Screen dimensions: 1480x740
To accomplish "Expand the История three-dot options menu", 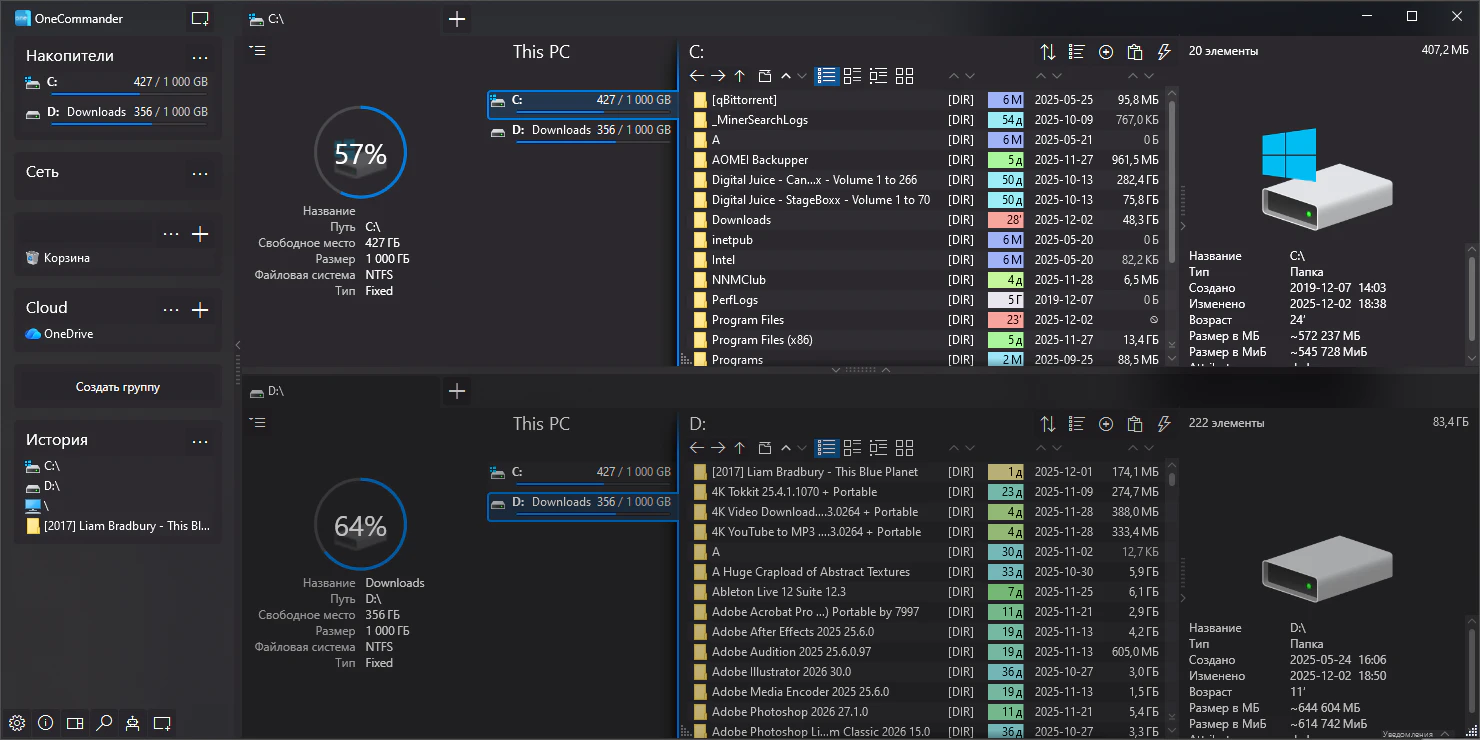I will (x=200, y=441).
